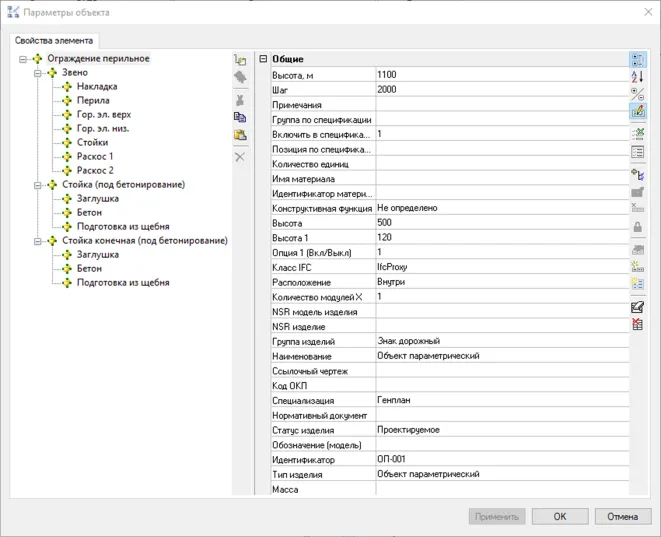Image resolution: width=661 pixels, height=537 pixels.
Task: Click the property list icon in right toolbar
Action: click(x=637, y=152)
